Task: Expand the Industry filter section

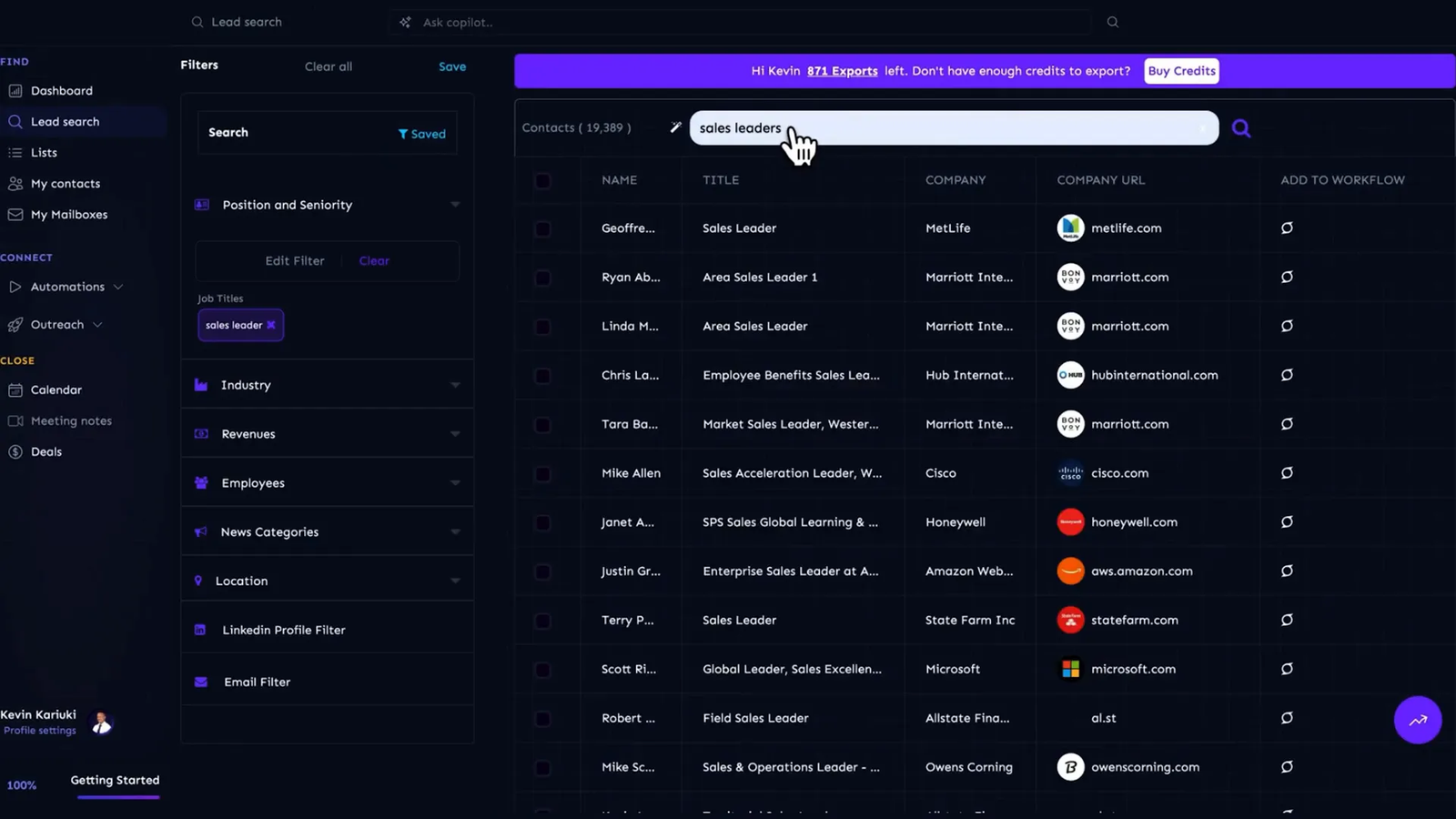Action: 455,385
